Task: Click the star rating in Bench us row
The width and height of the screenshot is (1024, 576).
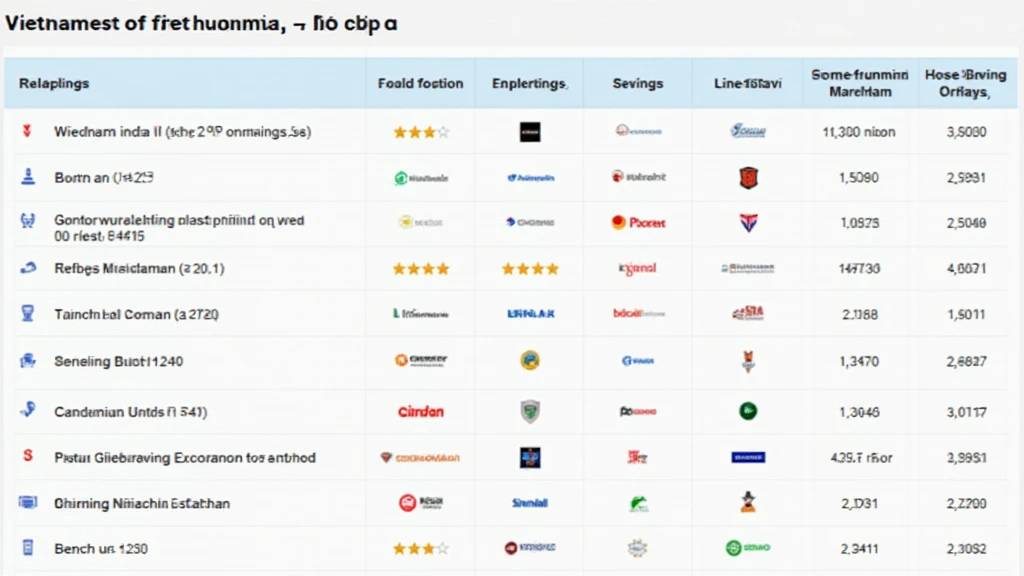Action: [x=421, y=549]
